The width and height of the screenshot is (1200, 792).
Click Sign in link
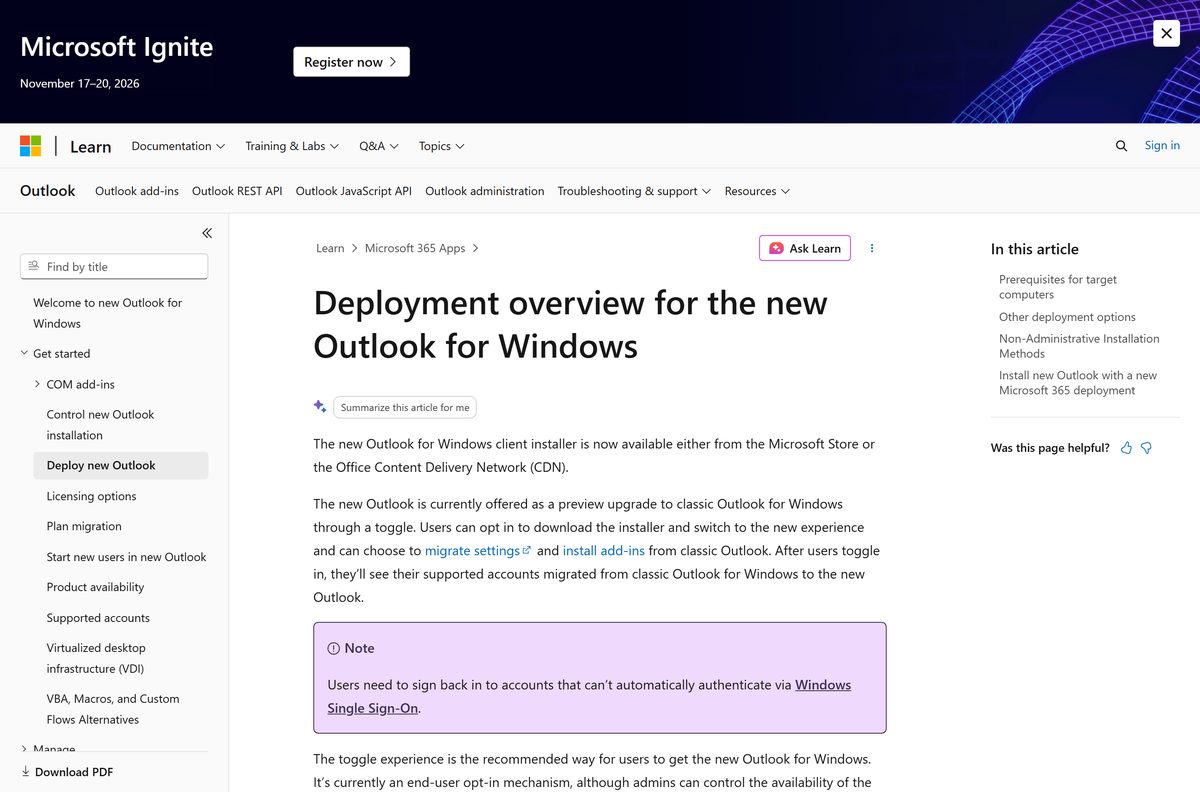pos(1162,146)
